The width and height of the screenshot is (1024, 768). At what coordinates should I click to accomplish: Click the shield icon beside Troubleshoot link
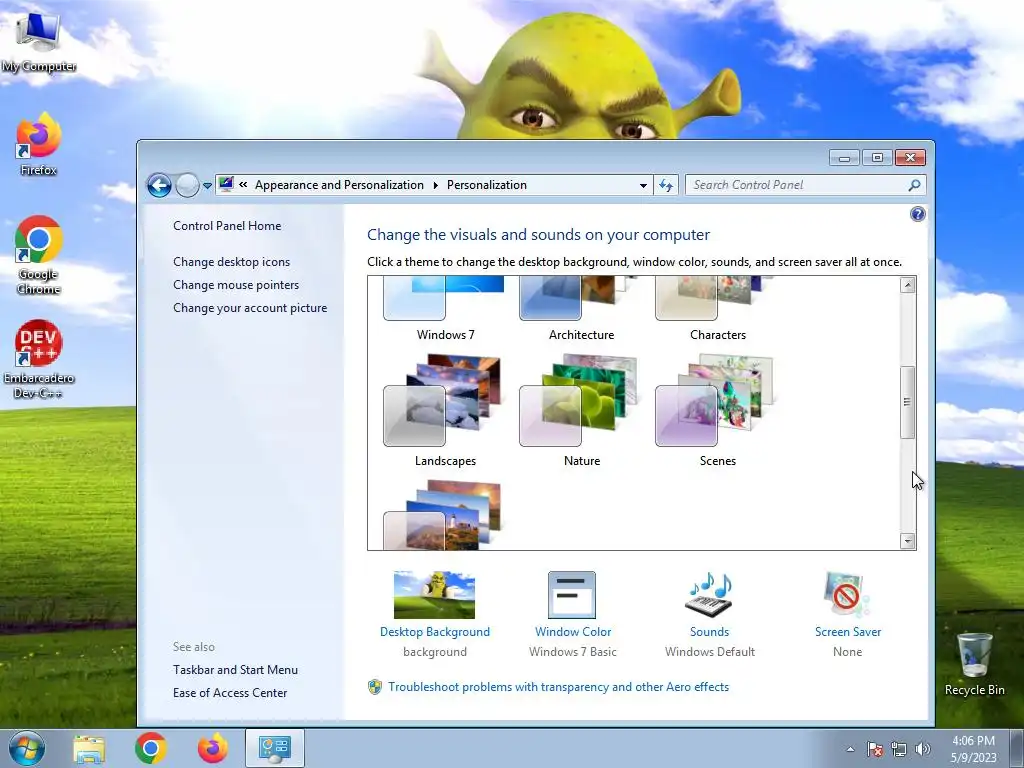tap(375, 687)
